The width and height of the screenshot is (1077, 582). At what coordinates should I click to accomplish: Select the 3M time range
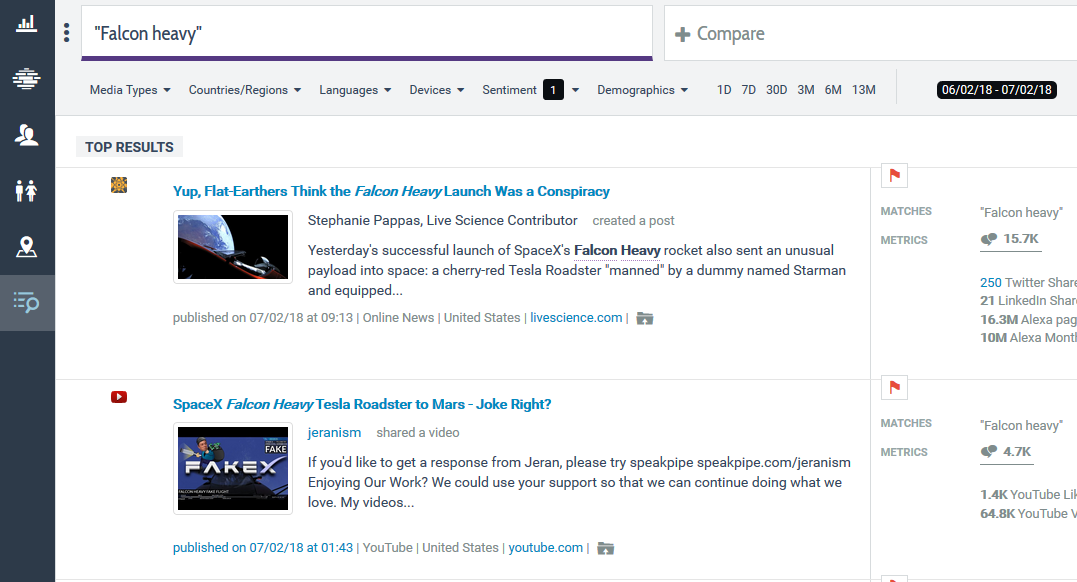point(806,90)
